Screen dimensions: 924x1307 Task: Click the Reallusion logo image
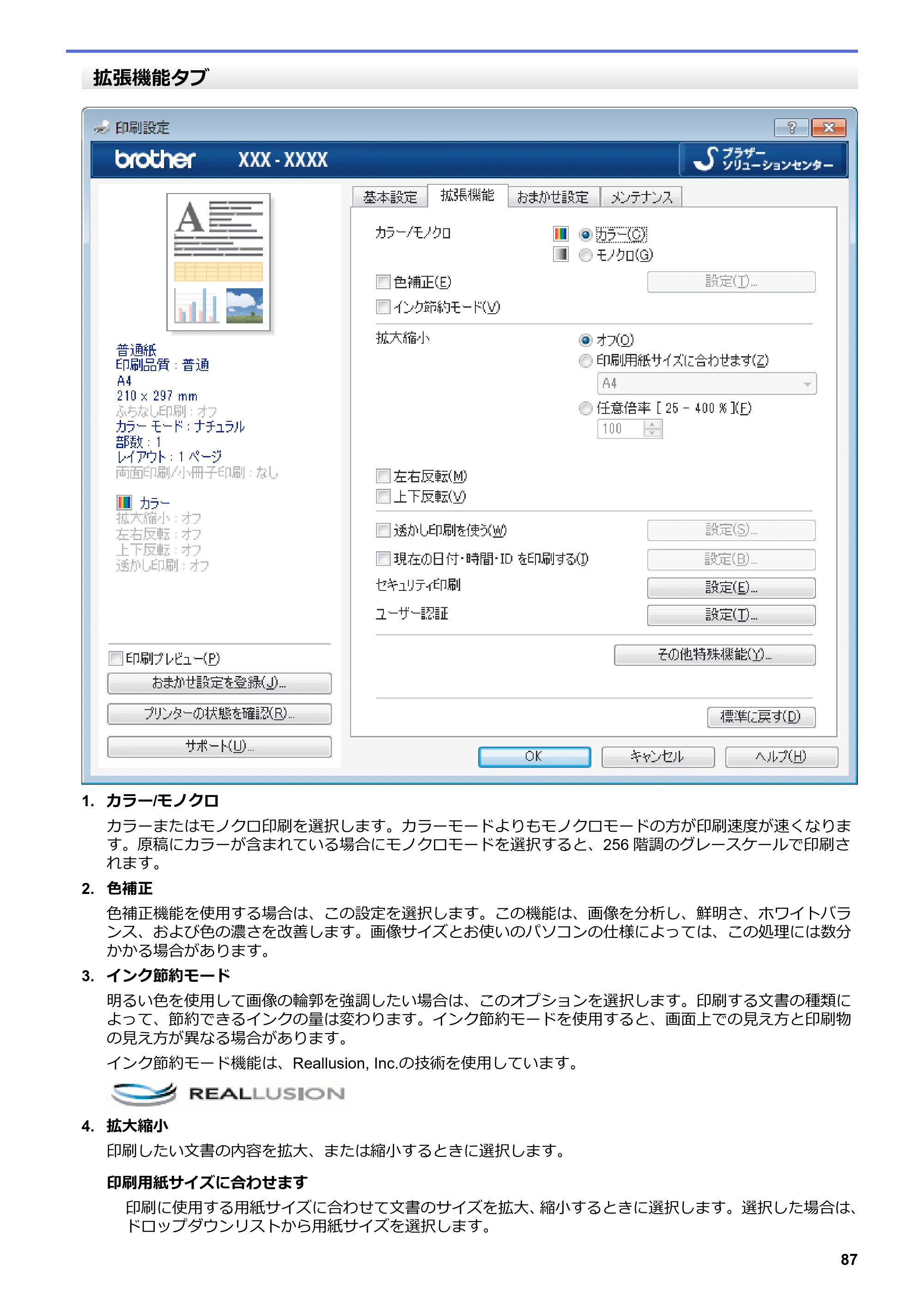(x=228, y=1094)
